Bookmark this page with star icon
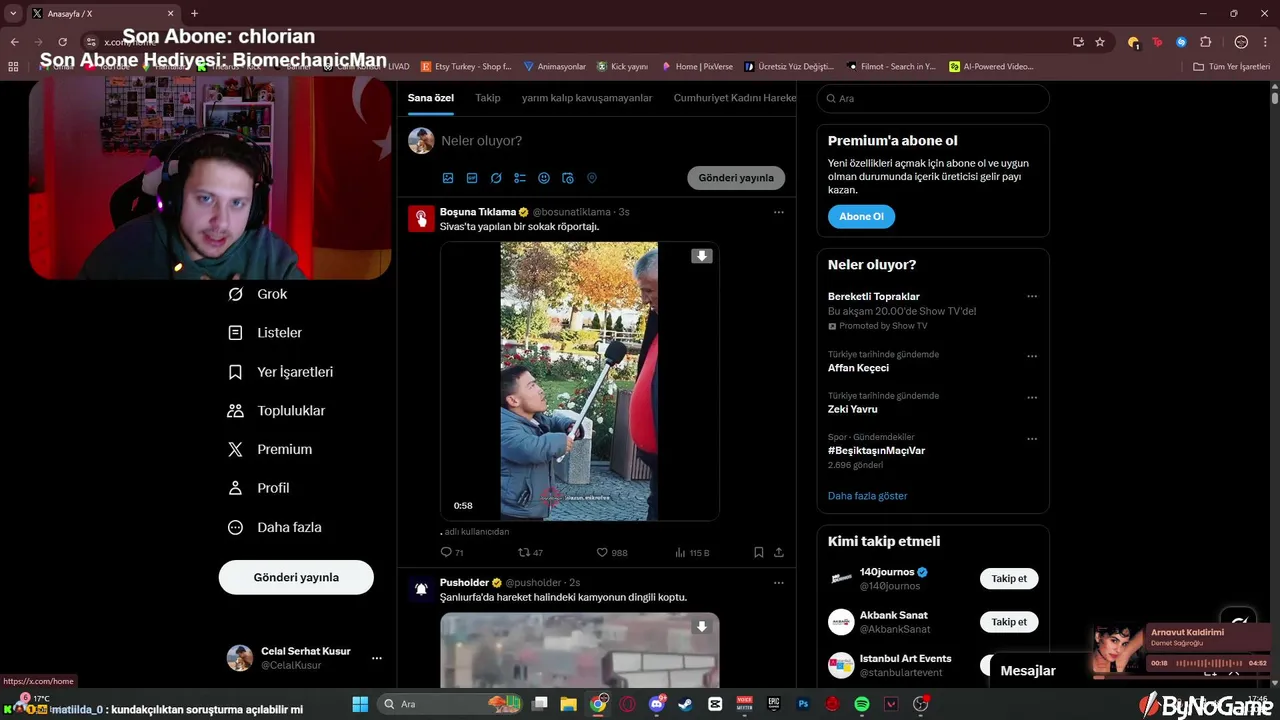 [x=1100, y=42]
